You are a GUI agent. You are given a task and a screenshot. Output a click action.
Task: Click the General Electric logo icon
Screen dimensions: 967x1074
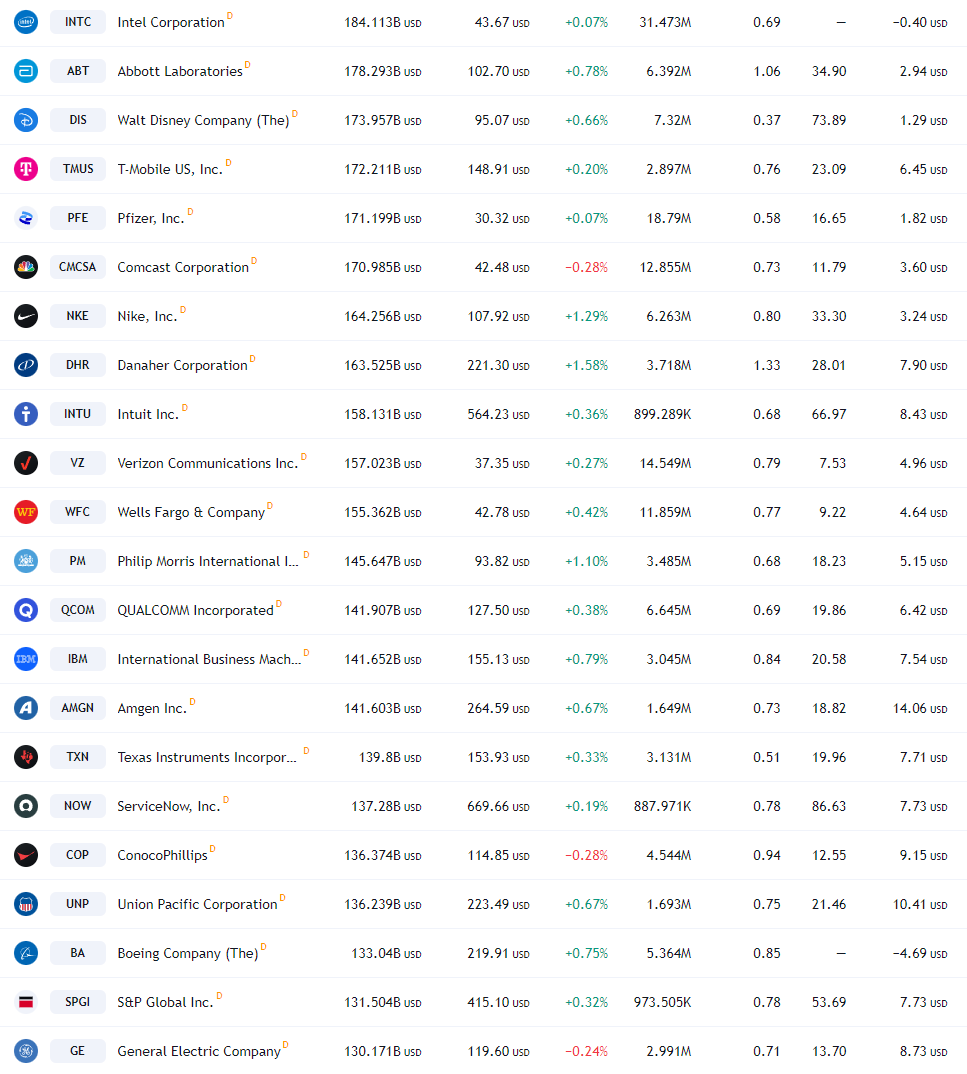click(x=26, y=1051)
